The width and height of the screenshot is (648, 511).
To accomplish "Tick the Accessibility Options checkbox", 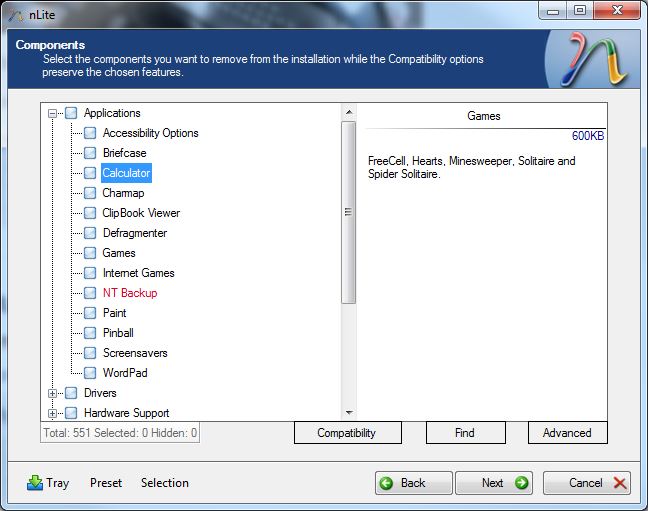I will pyautogui.click(x=90, y=133).
